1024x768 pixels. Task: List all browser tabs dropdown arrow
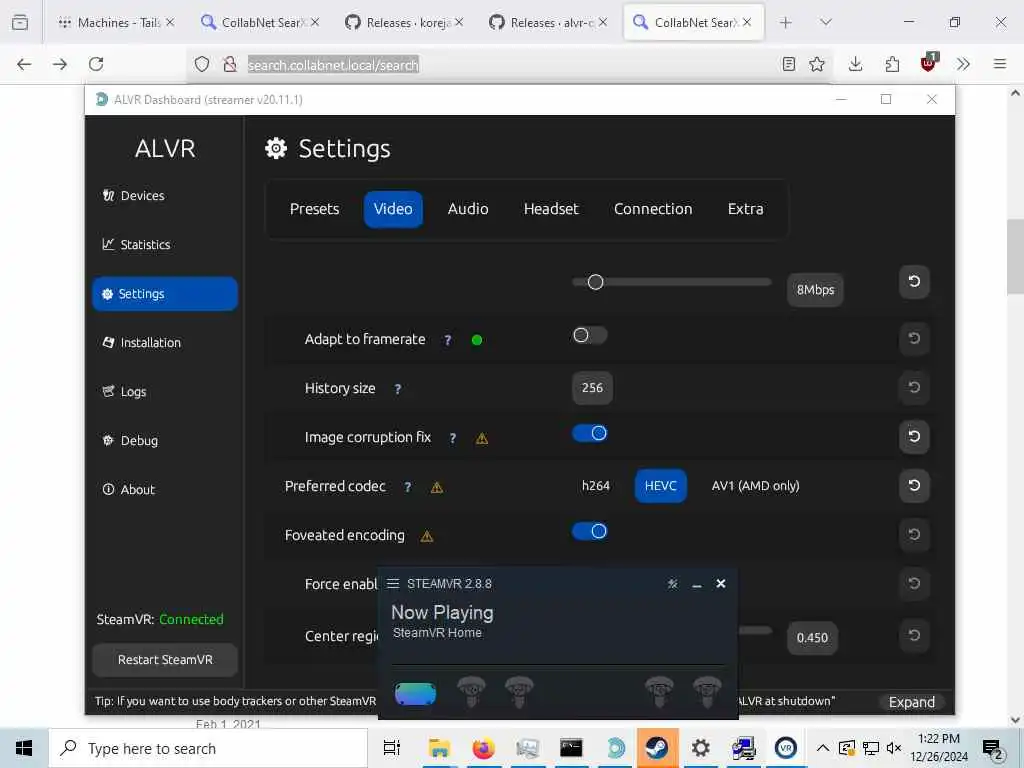tap(825, 23)
